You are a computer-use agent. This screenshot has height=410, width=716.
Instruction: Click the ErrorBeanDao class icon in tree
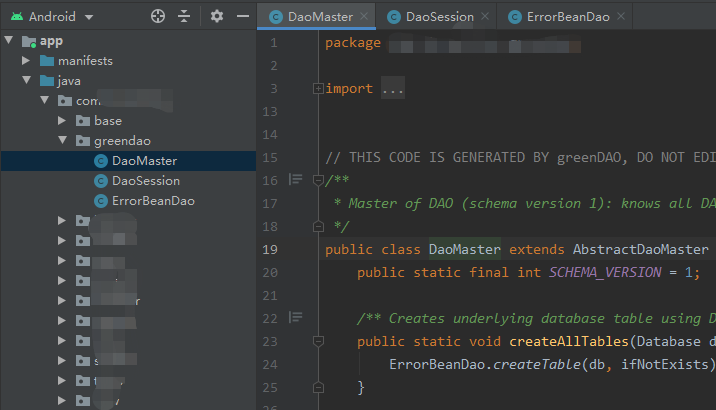(100, 201)
